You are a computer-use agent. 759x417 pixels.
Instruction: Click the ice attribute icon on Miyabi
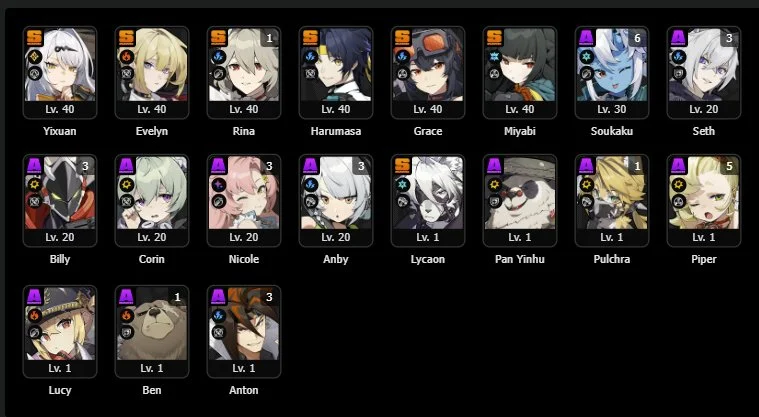click(x=494, y=57)
